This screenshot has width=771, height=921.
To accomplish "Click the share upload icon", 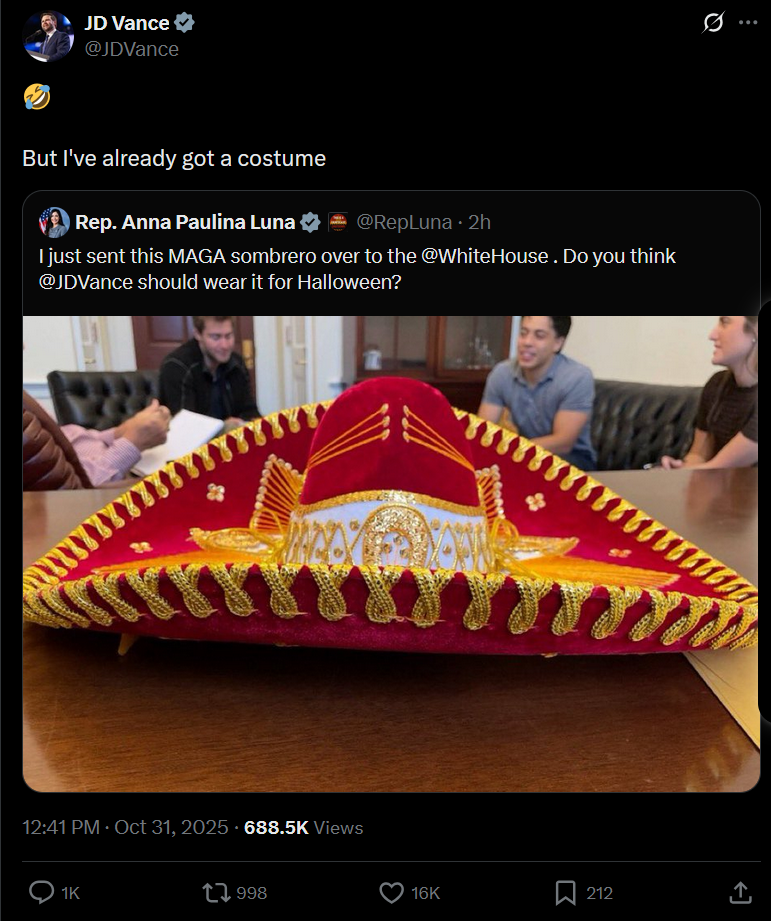I will 740,892.
